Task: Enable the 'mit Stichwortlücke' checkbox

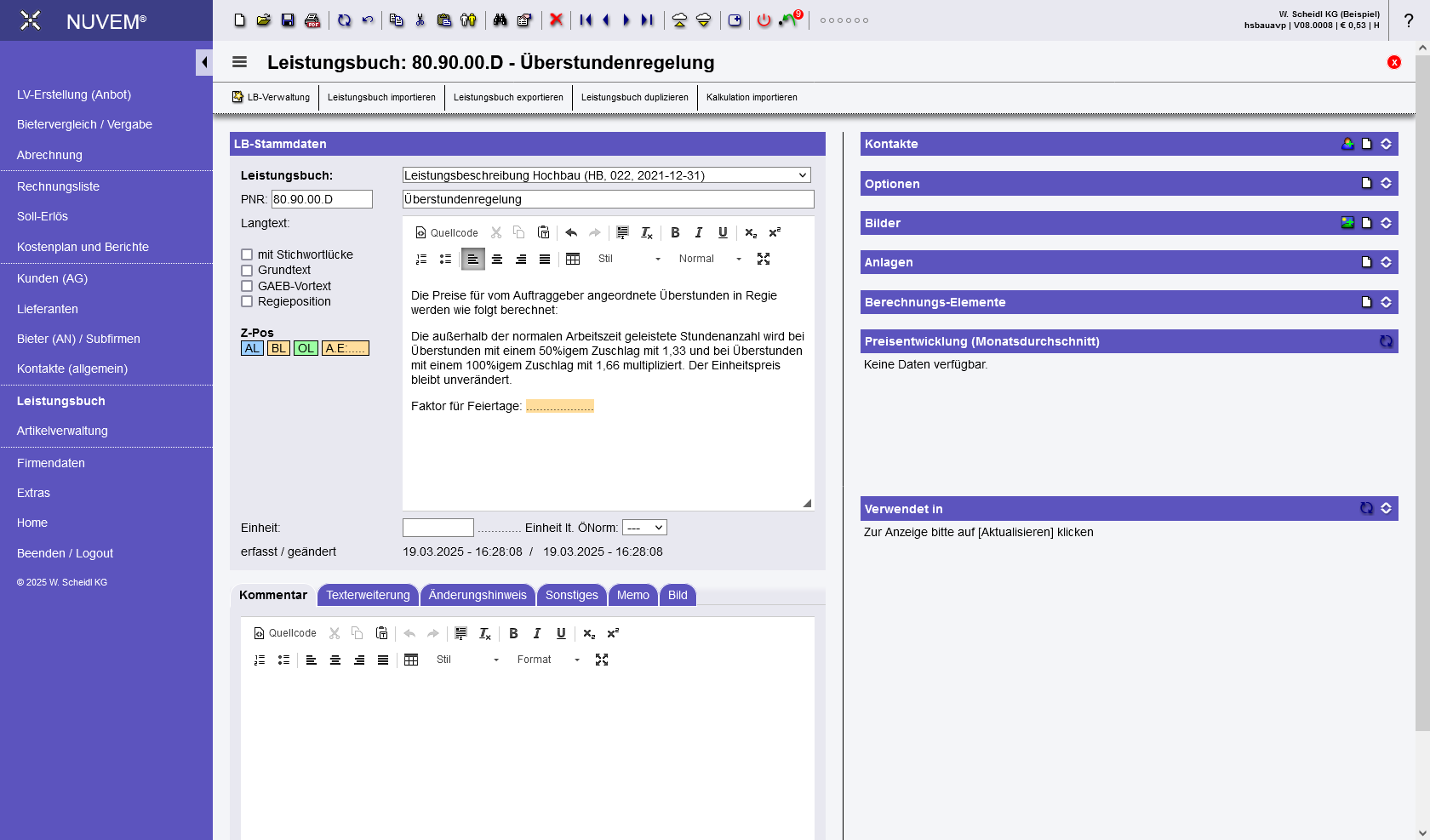Action: coord(247,254)
